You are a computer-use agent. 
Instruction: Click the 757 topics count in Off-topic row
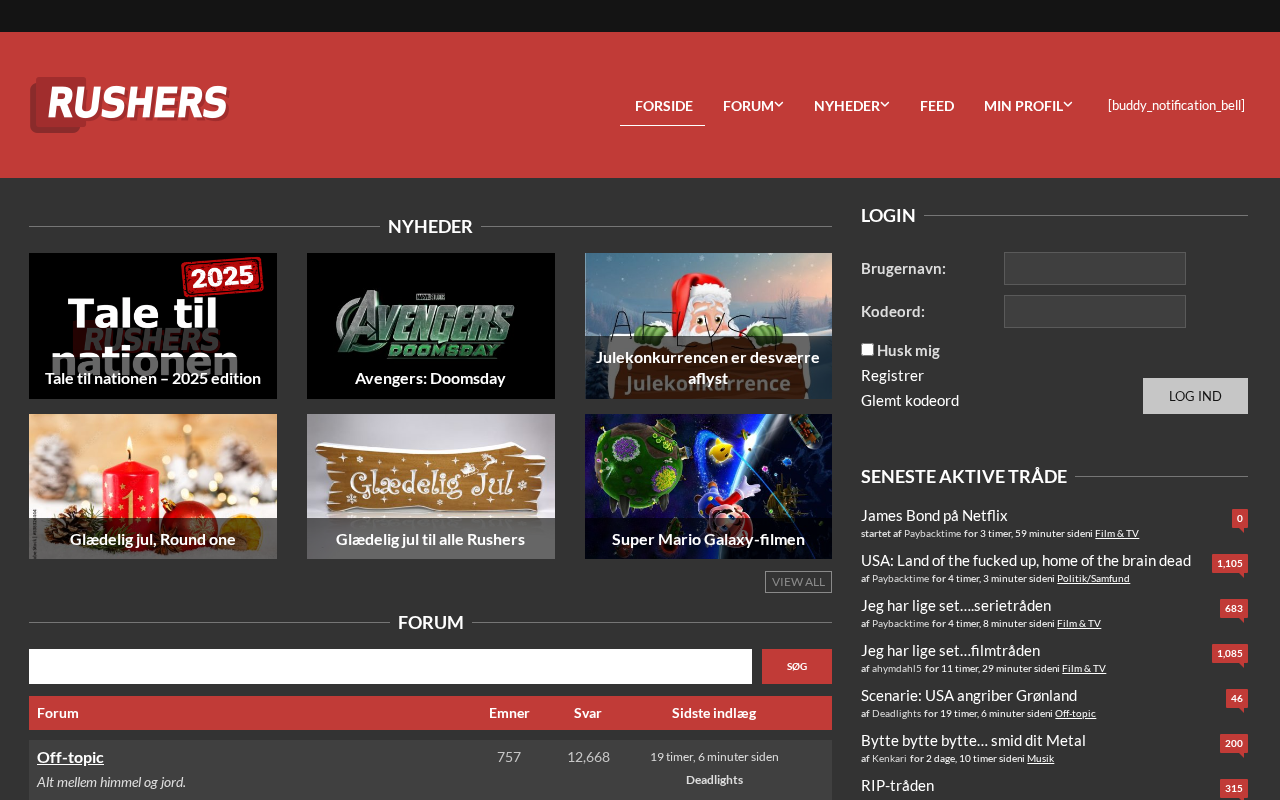pos(509,757)
